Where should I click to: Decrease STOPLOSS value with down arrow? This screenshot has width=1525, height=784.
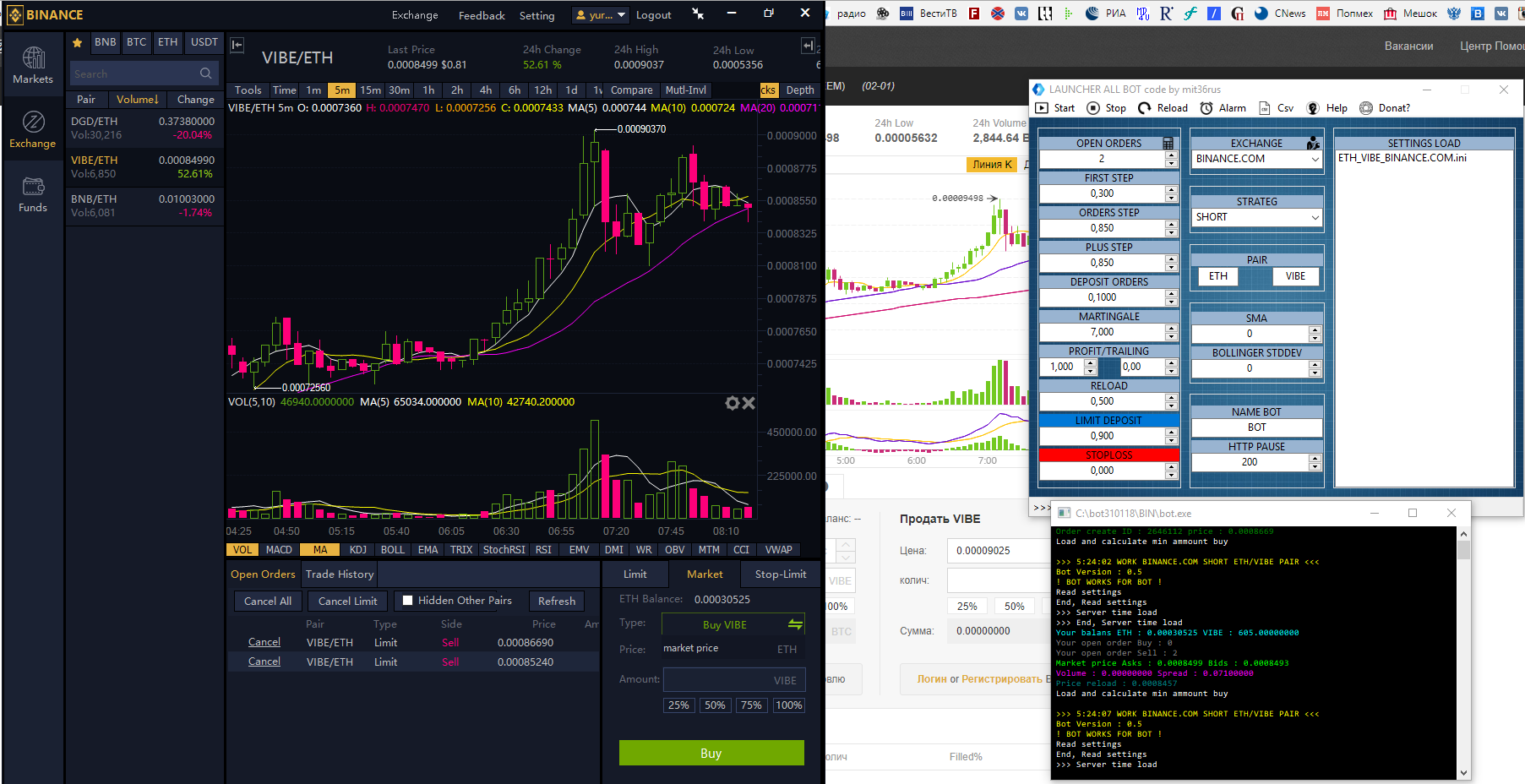pos(1171,475)
